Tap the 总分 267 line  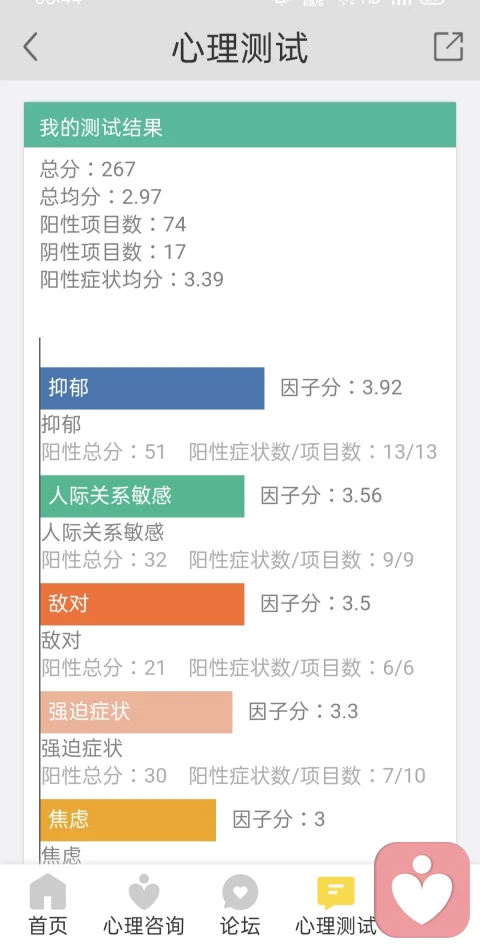point(88,169)
